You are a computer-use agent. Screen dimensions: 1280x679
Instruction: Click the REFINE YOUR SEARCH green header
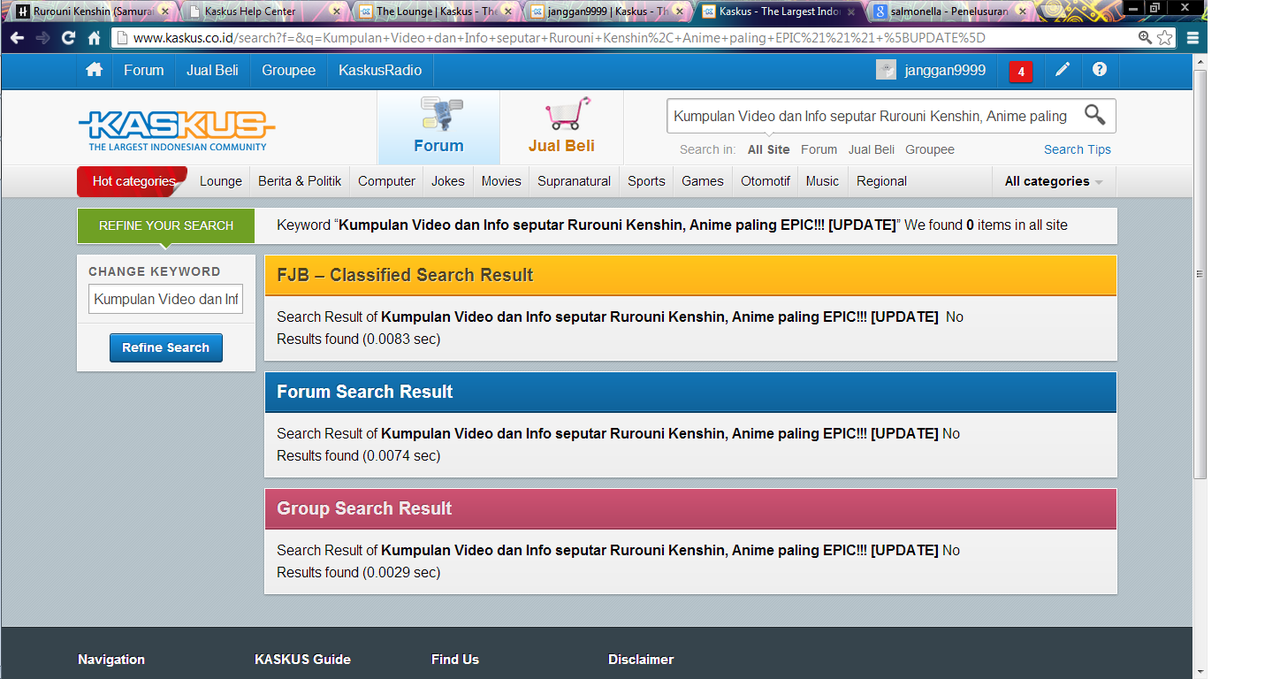(166, 226)
